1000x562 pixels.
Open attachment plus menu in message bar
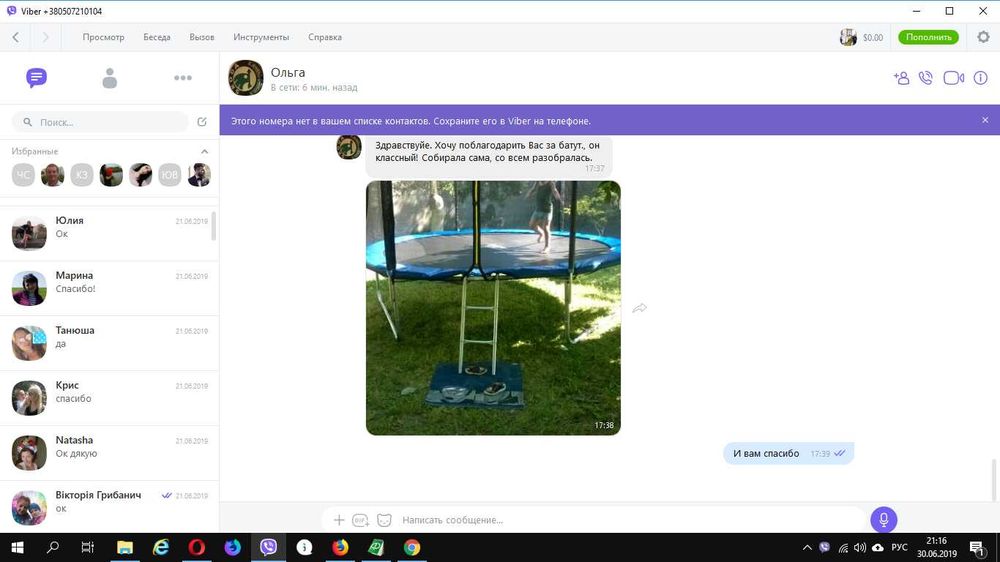click(x=339, y=520)
